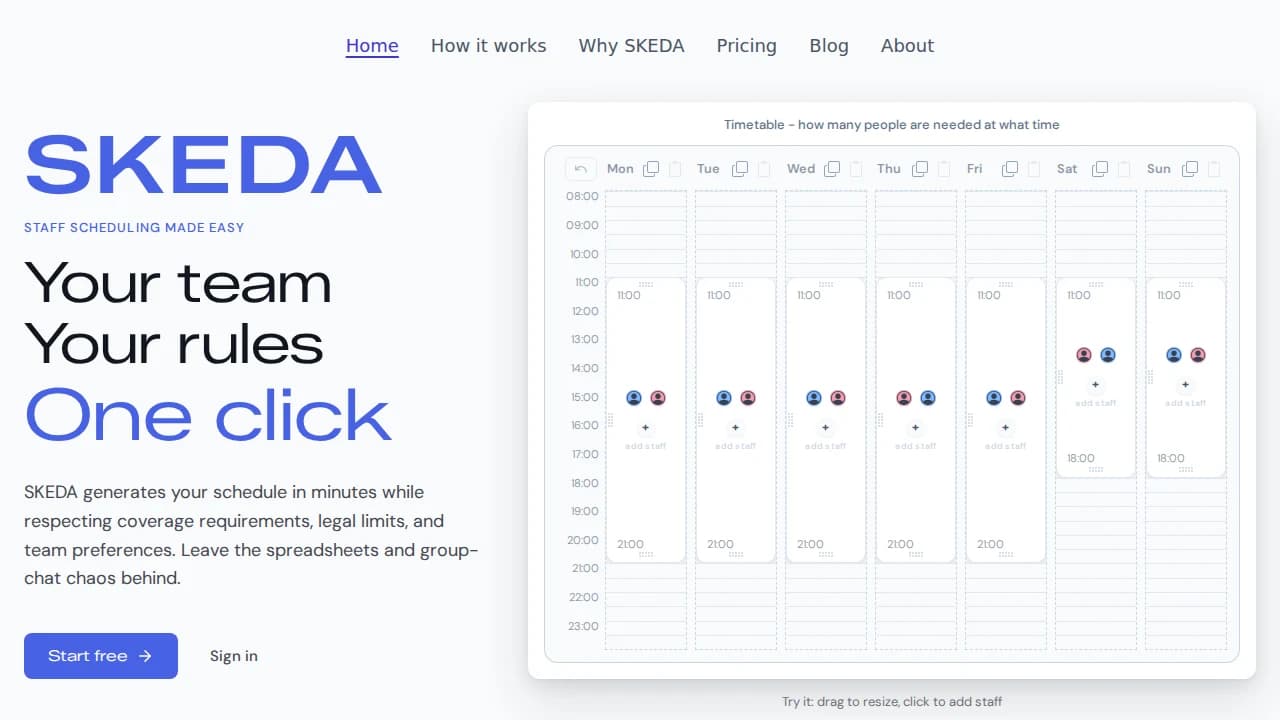Navigate to the How it works section

[488, 45]
